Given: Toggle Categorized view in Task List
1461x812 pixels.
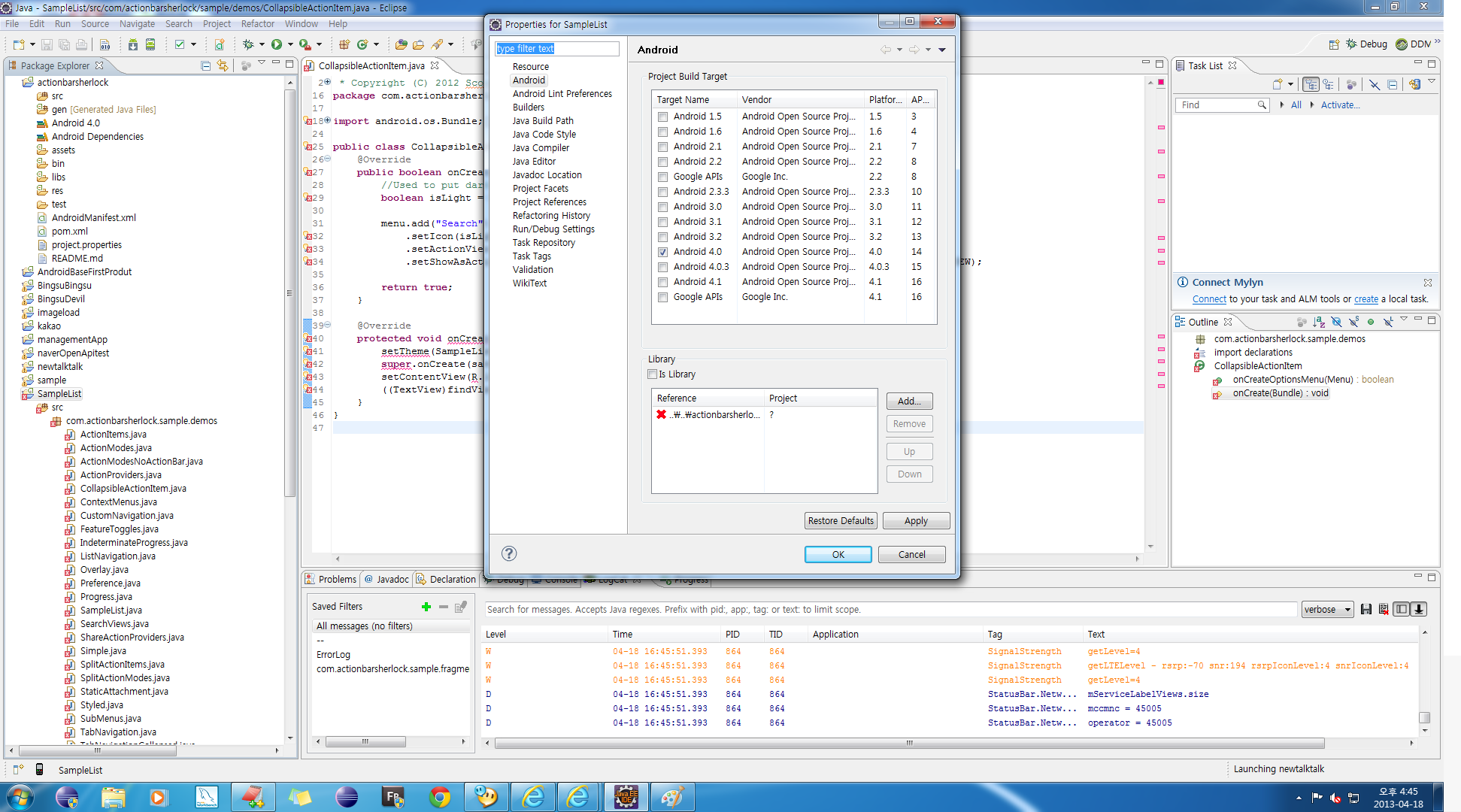Looking at the screenshot, I should 1311,84.
